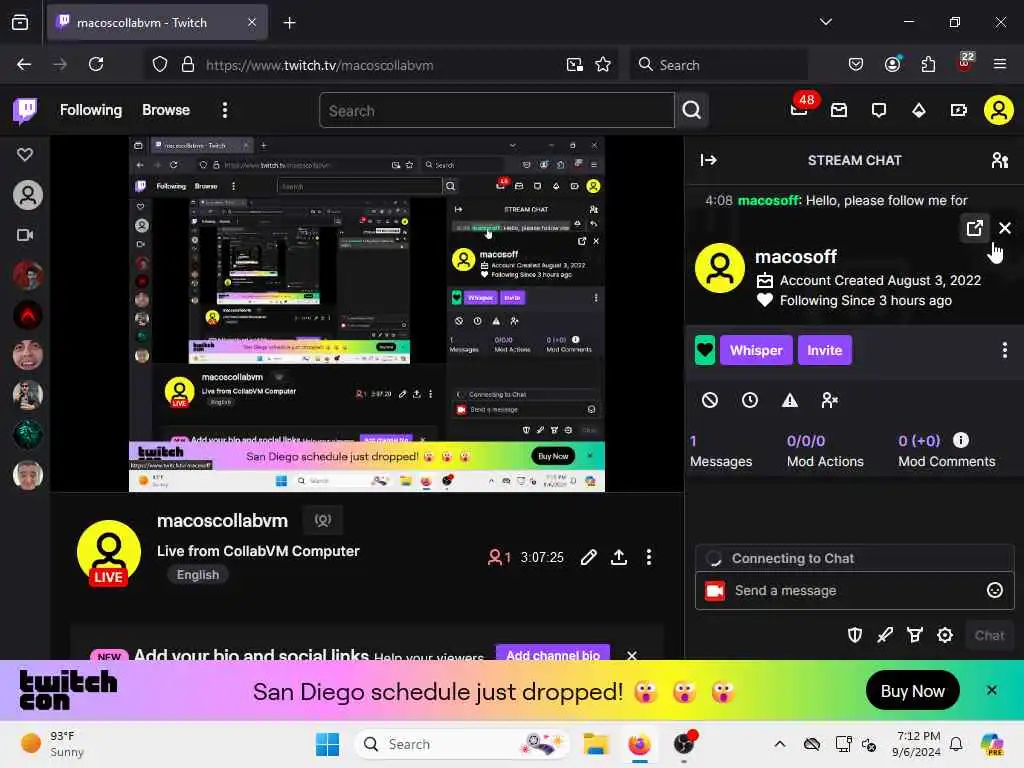Dismiss the Add your bio prompt
Image resolution: width=1024 pixels, height=768 pixels.
pos(632,654)
